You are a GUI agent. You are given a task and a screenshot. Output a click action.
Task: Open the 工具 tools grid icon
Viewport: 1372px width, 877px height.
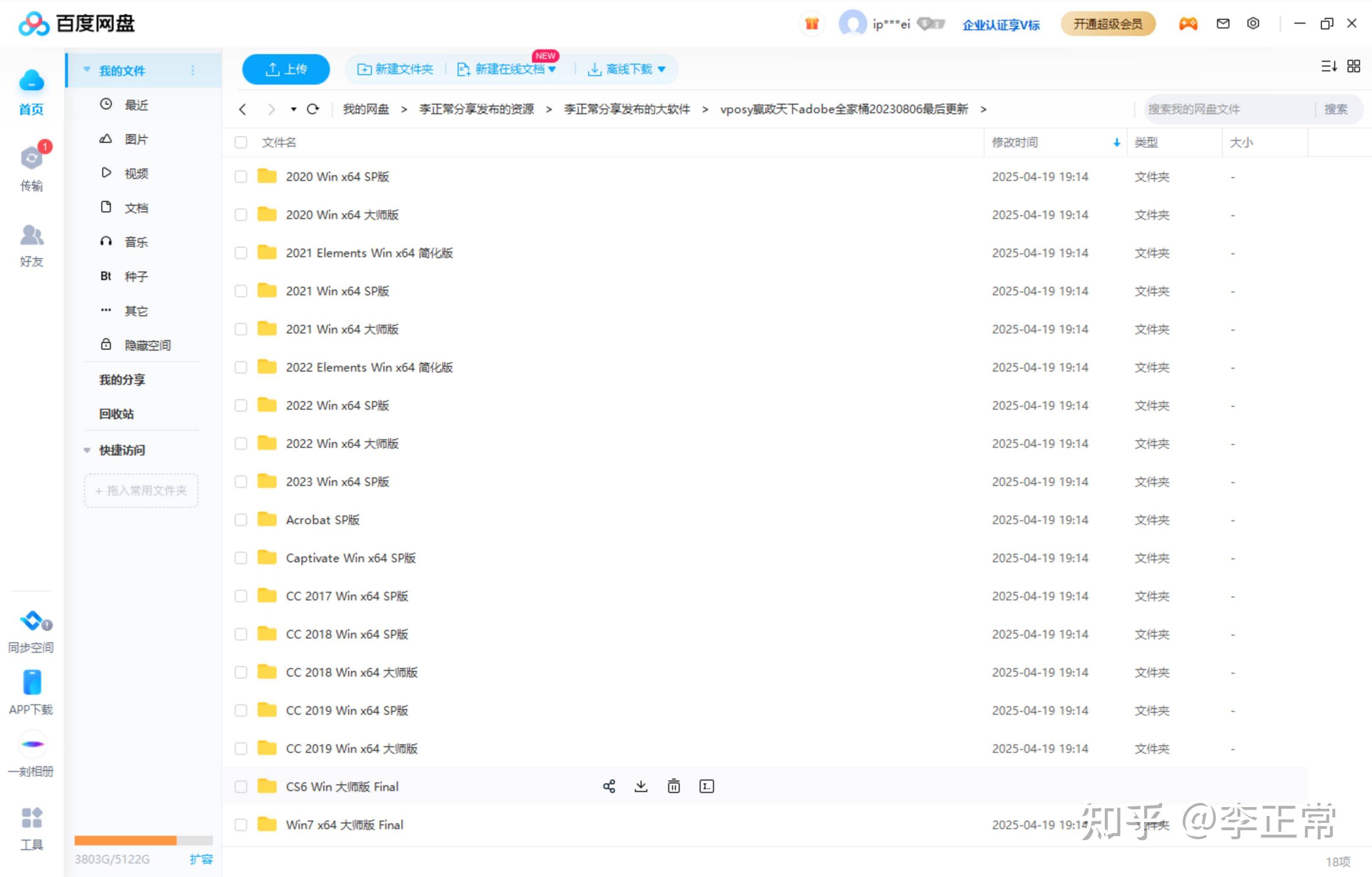click(32, 817)
